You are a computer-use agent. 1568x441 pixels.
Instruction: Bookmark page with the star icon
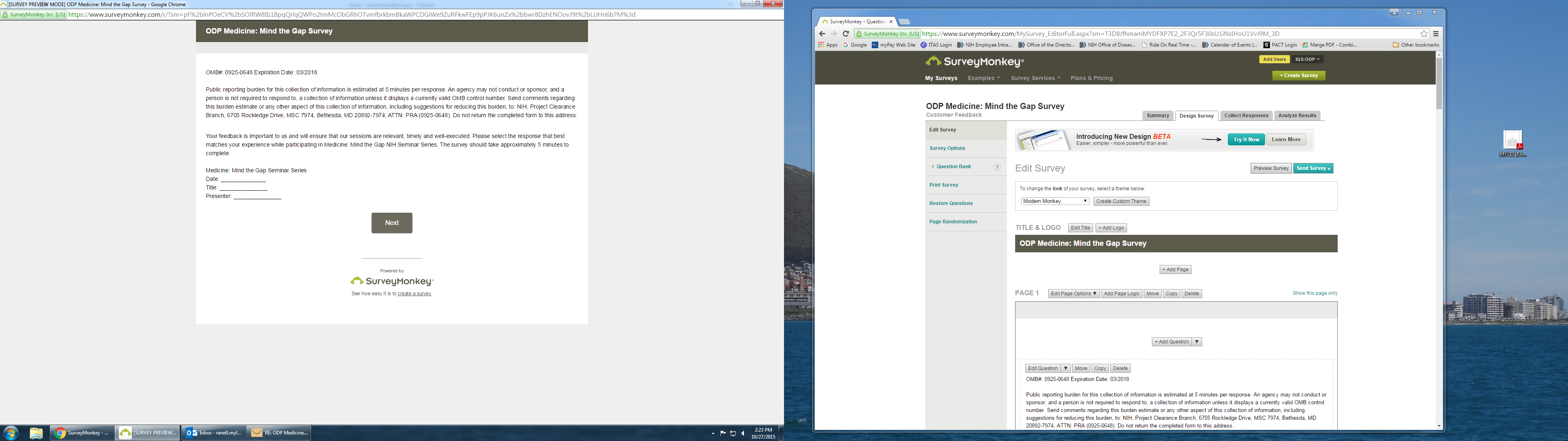coord(1424,34)
